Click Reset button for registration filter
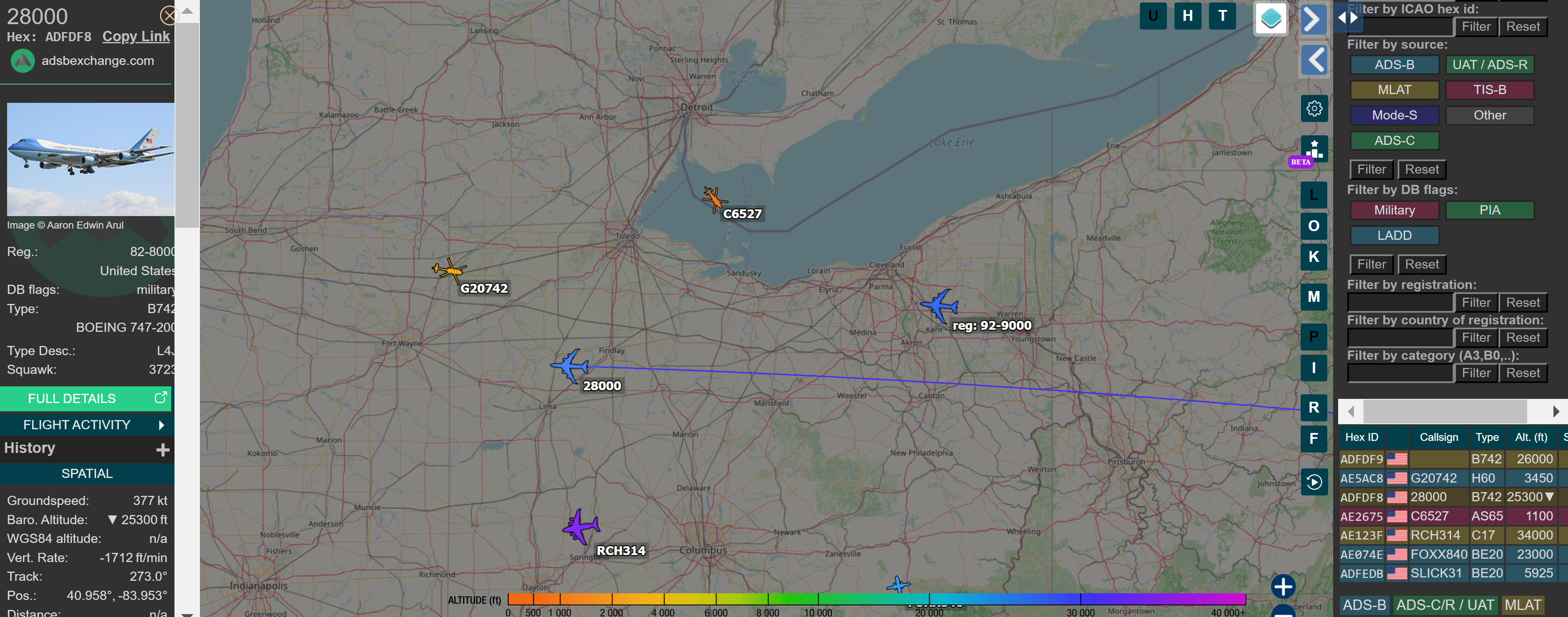The width and height of the screenshot is (1568, 617). click(x=1522, y=302)
